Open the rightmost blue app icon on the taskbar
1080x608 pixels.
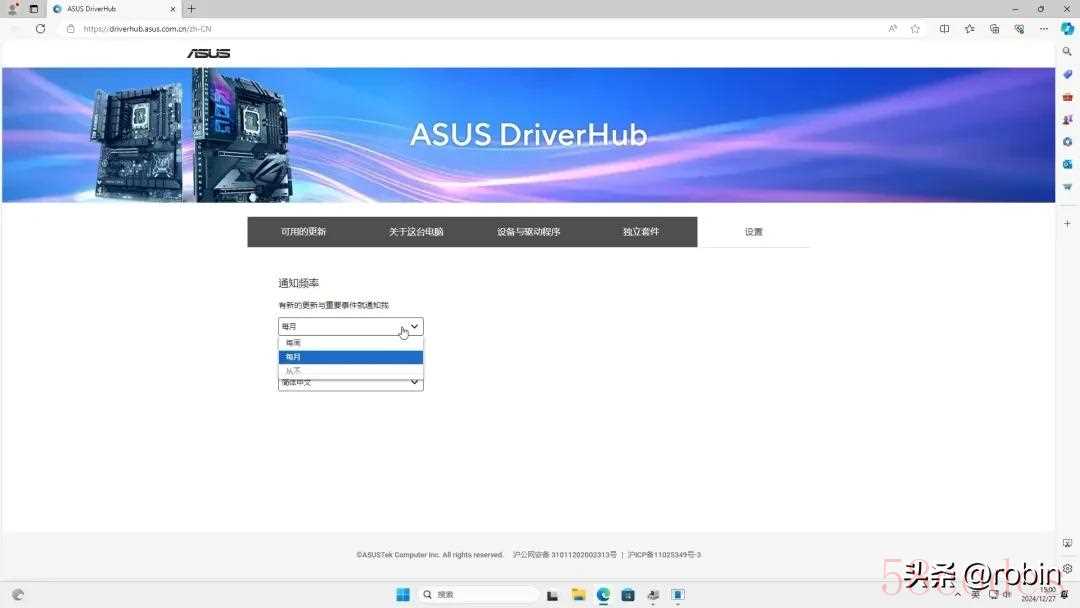(x=678, y=595)
